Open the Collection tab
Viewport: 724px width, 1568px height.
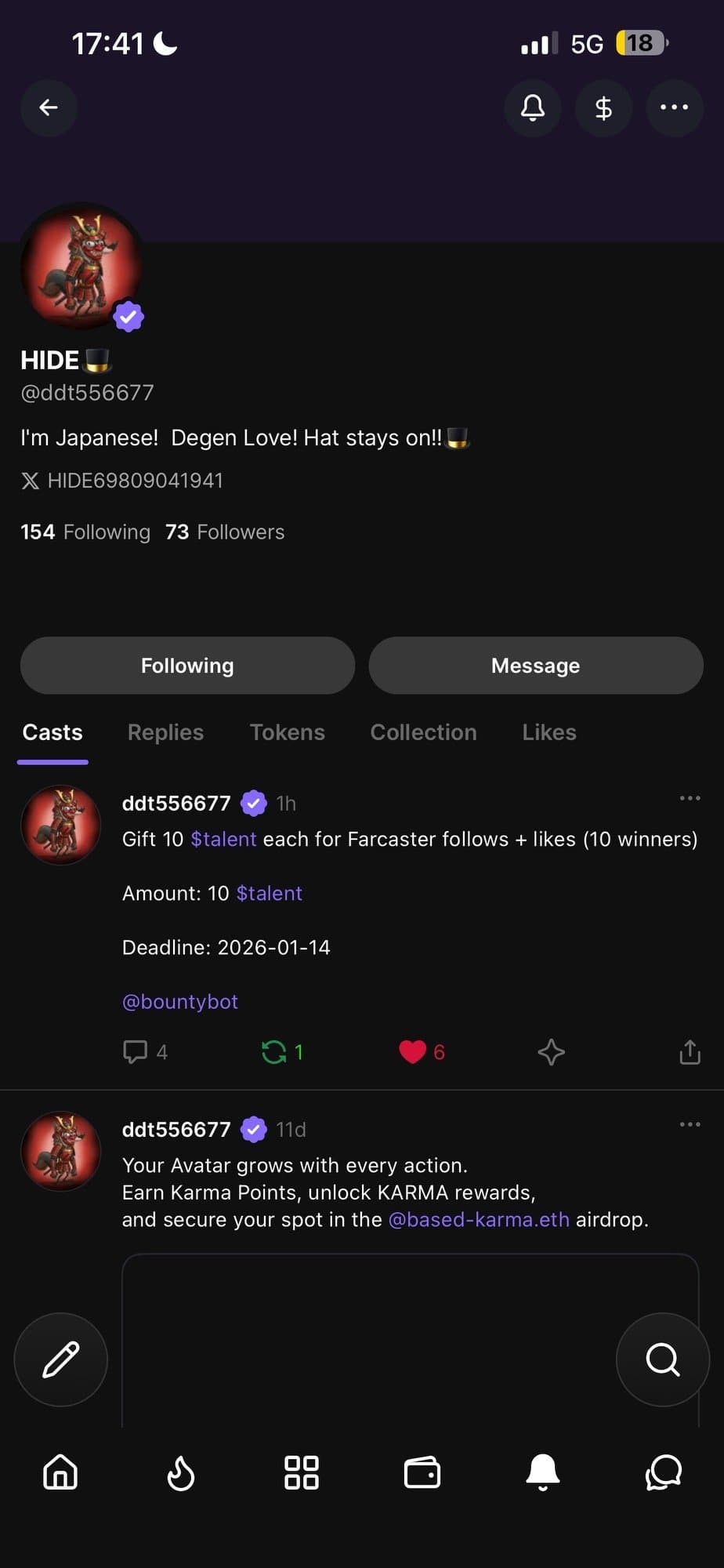pyautogui.click(x=423, y=732)
